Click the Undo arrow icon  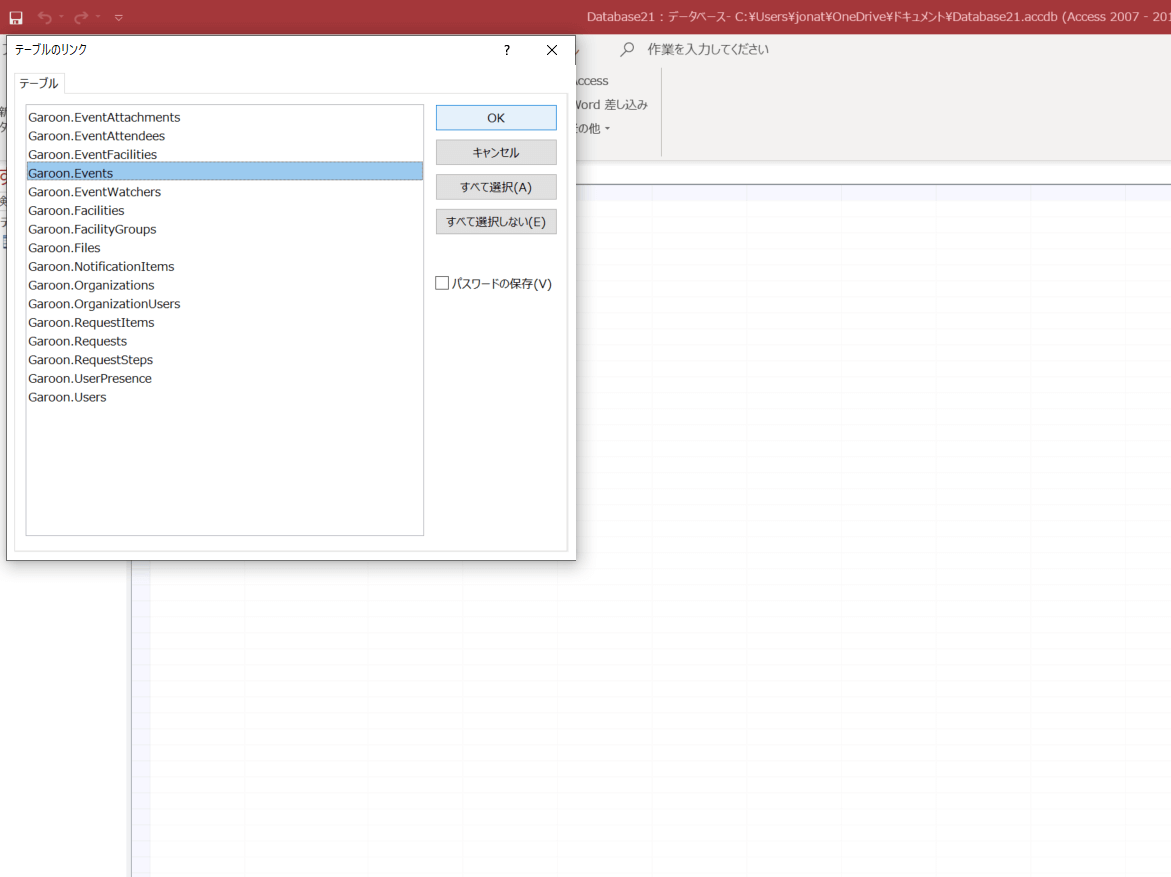tap(45, 17)
